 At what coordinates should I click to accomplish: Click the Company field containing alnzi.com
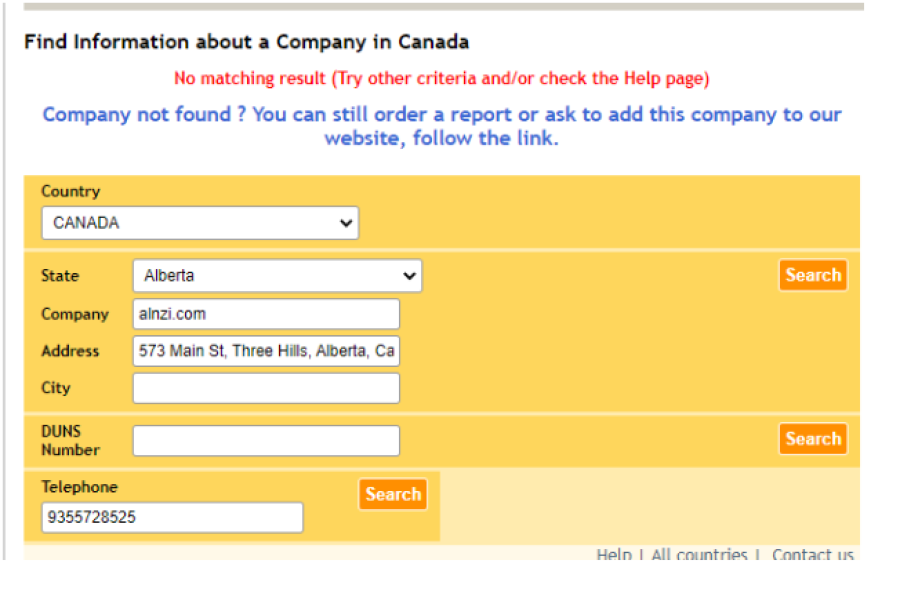[x=266, y=314]
